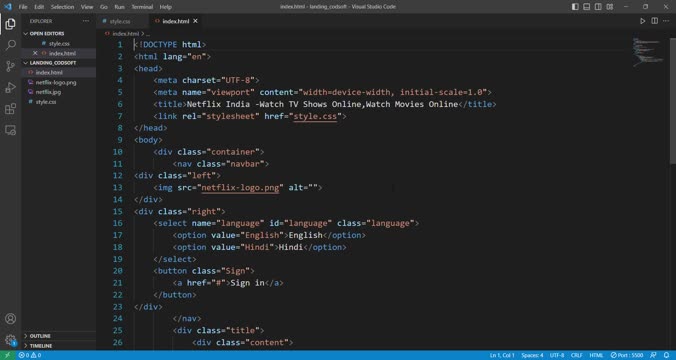Switch to the style.css editor tab
The image size is (676, 360).
119,21
